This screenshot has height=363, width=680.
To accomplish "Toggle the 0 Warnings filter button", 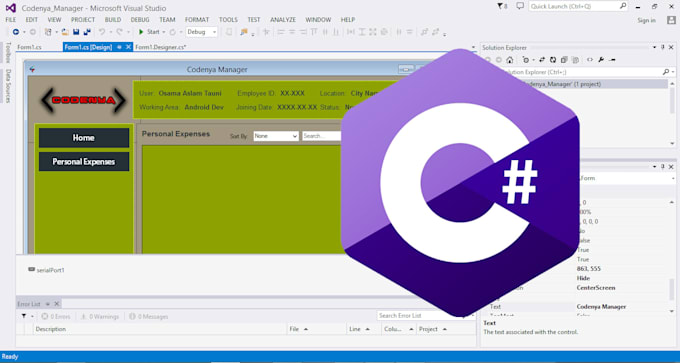I will click(100, 317).
